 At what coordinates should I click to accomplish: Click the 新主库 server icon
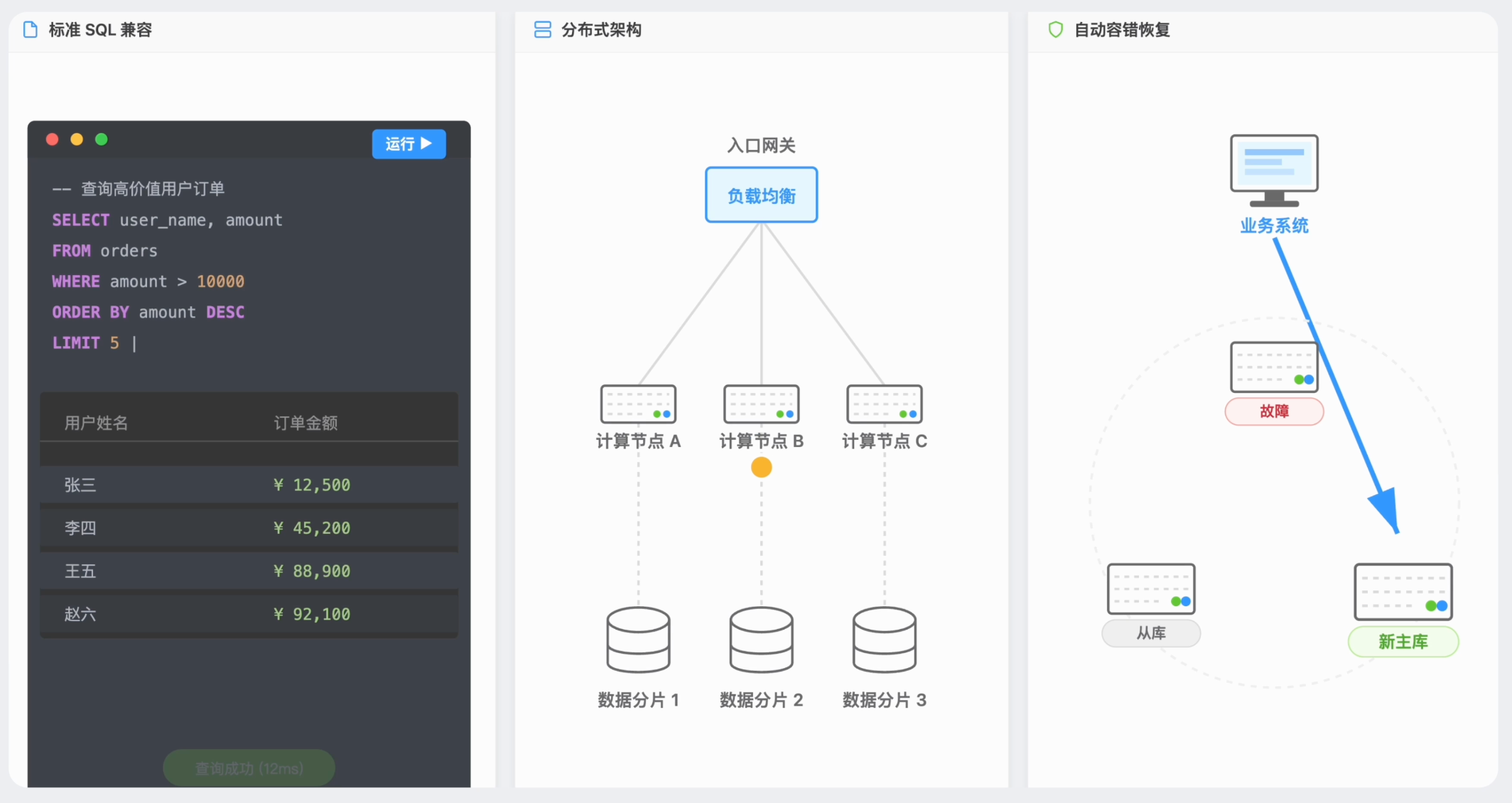coord(1403,591)
